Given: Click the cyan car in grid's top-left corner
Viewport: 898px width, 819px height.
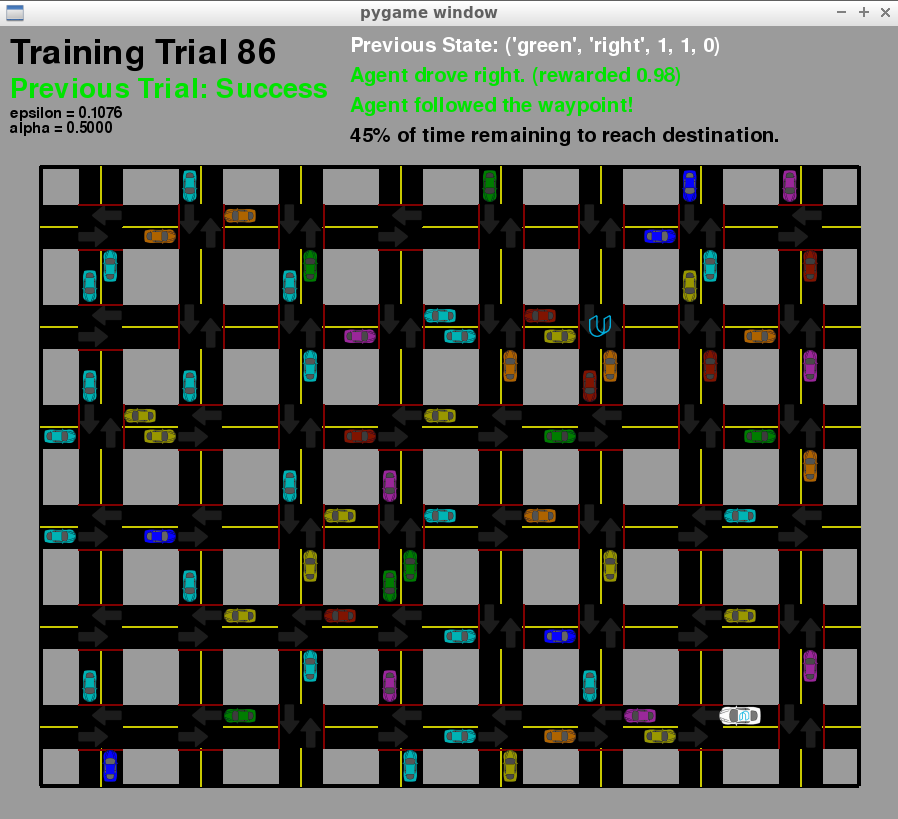Looking at the screenshot, I should point(190,185).
